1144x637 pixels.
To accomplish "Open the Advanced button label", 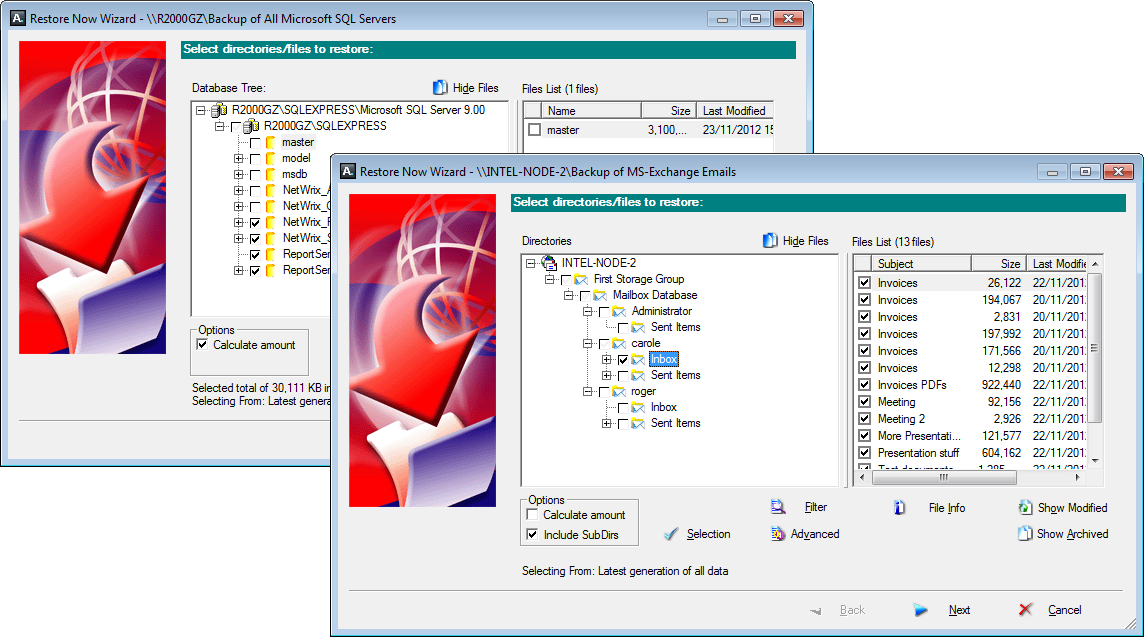I will [815, 534].
